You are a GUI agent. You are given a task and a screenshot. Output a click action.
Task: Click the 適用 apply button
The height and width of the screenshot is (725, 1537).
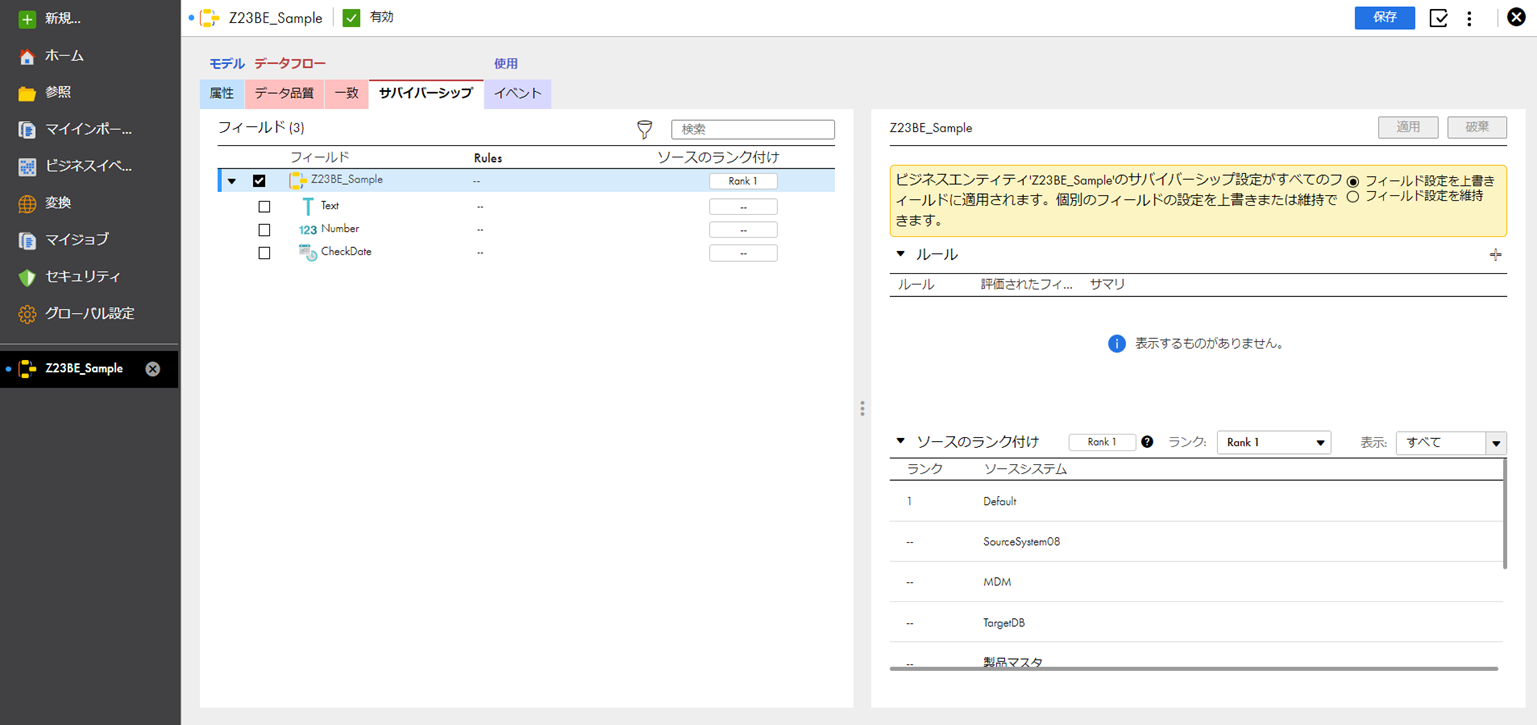(1409, 127)
